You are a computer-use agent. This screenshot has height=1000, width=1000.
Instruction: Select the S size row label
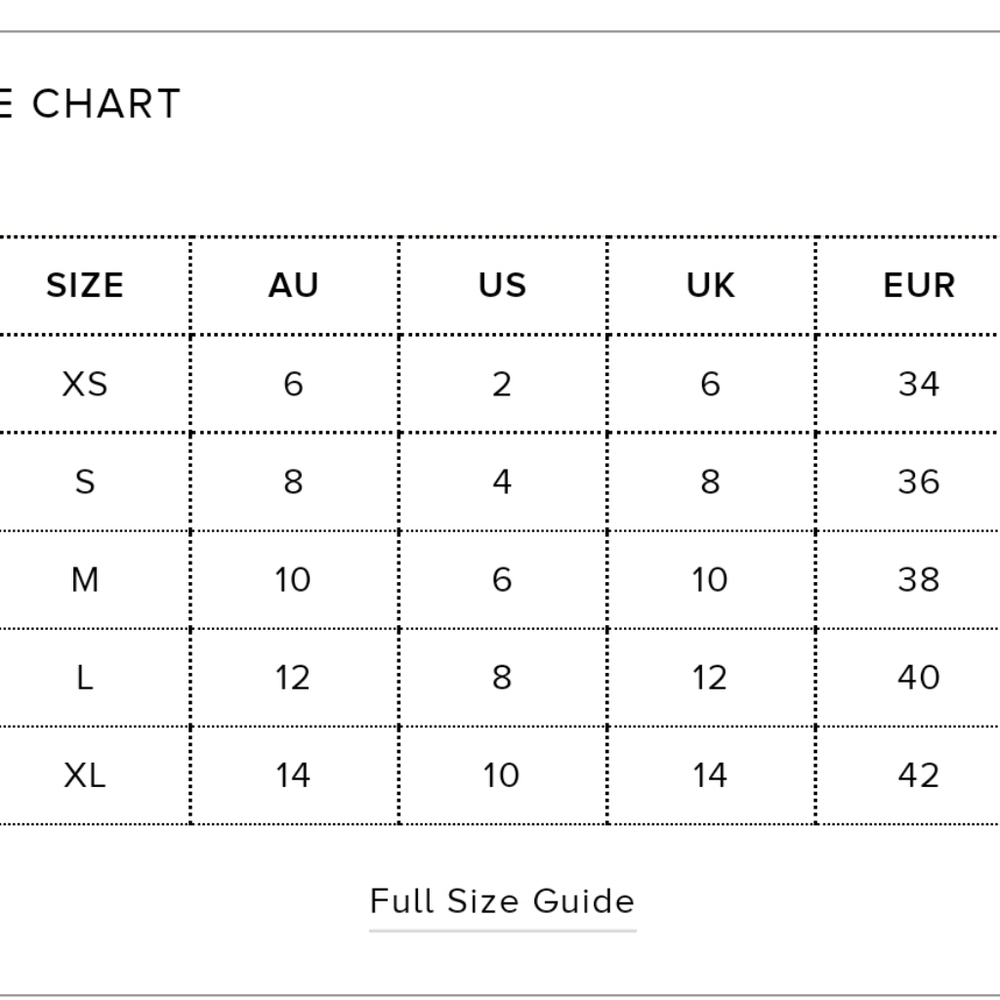click(x=85, y=482)
